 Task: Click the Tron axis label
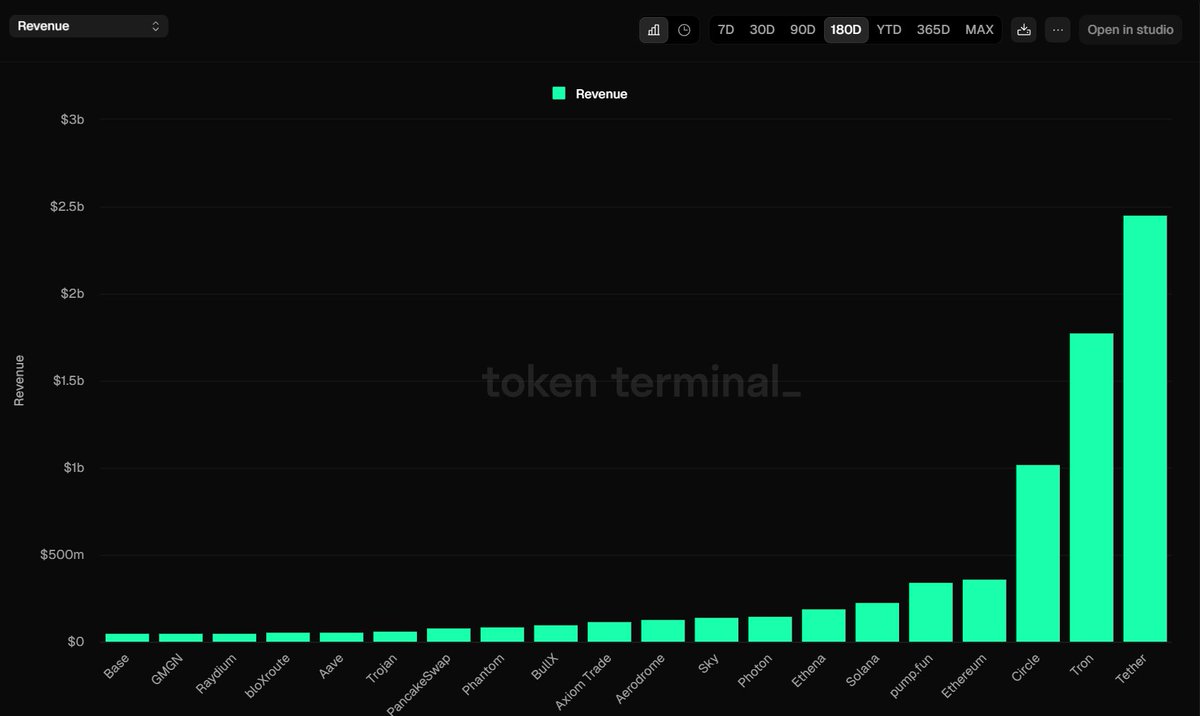(x=1082, y=663)
